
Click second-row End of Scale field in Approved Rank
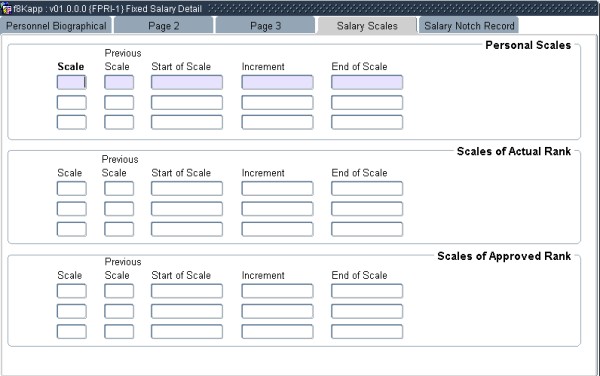tap(367, 311)
